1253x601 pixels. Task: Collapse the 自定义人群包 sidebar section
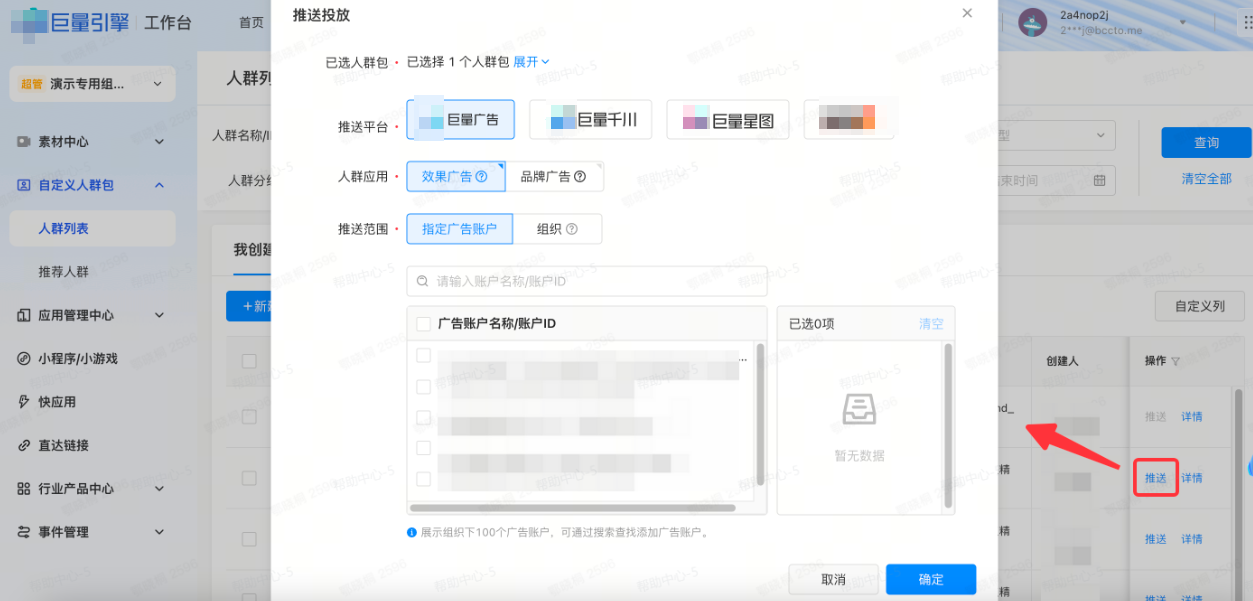click(x=158, y=185)
